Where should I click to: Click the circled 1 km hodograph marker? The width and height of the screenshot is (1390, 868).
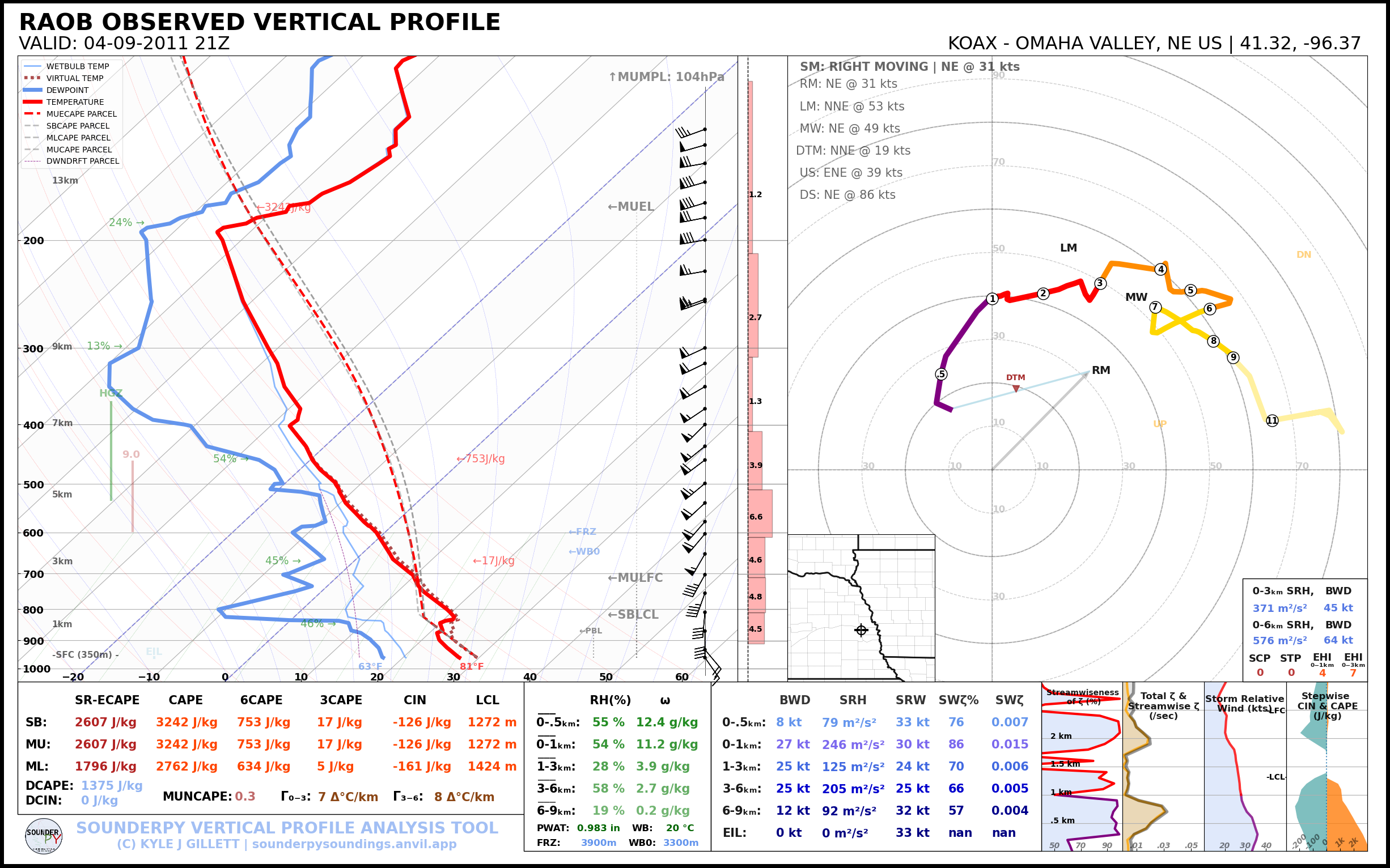[992, 299]
